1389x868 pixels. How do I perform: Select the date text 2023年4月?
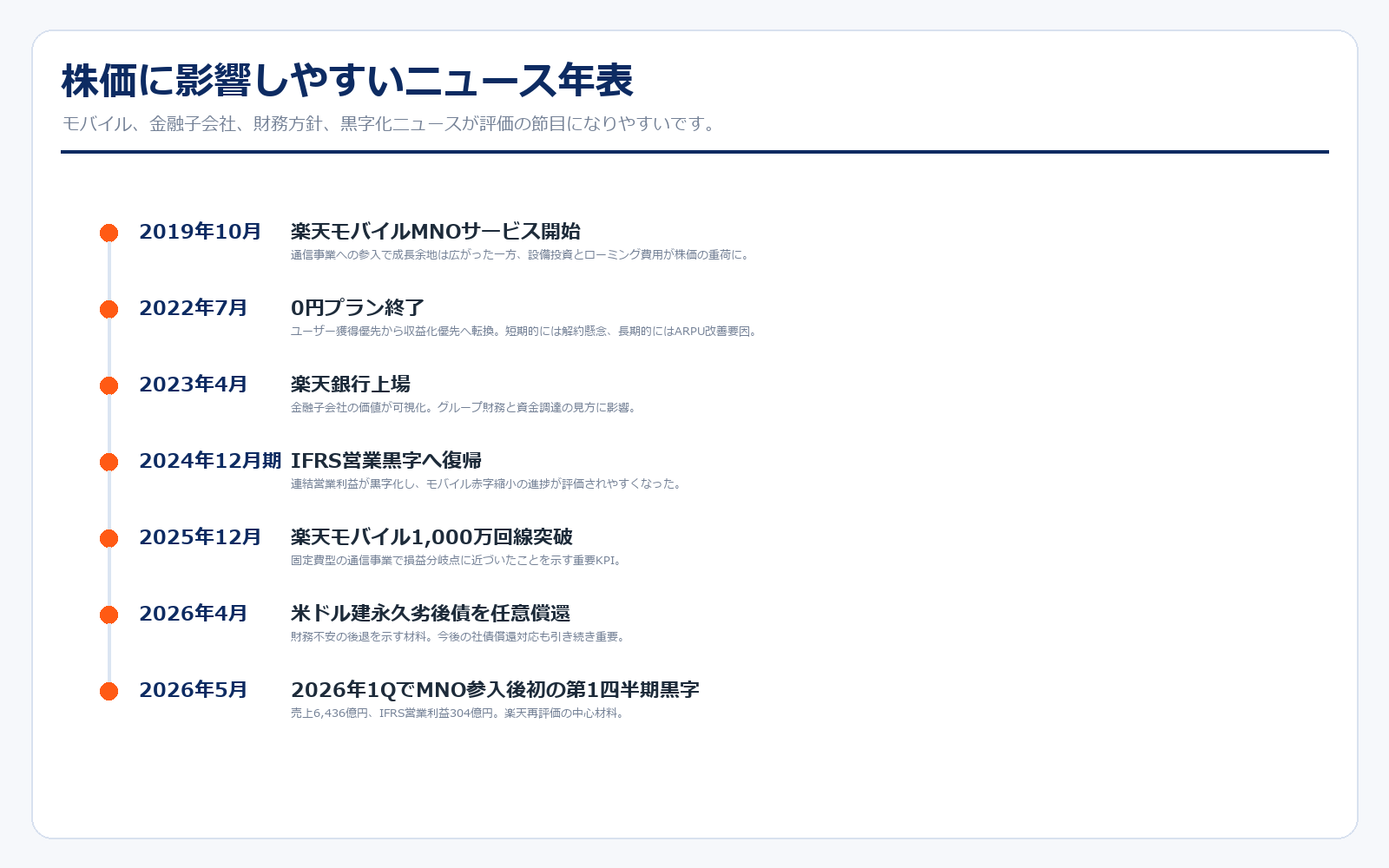point(194,385)
